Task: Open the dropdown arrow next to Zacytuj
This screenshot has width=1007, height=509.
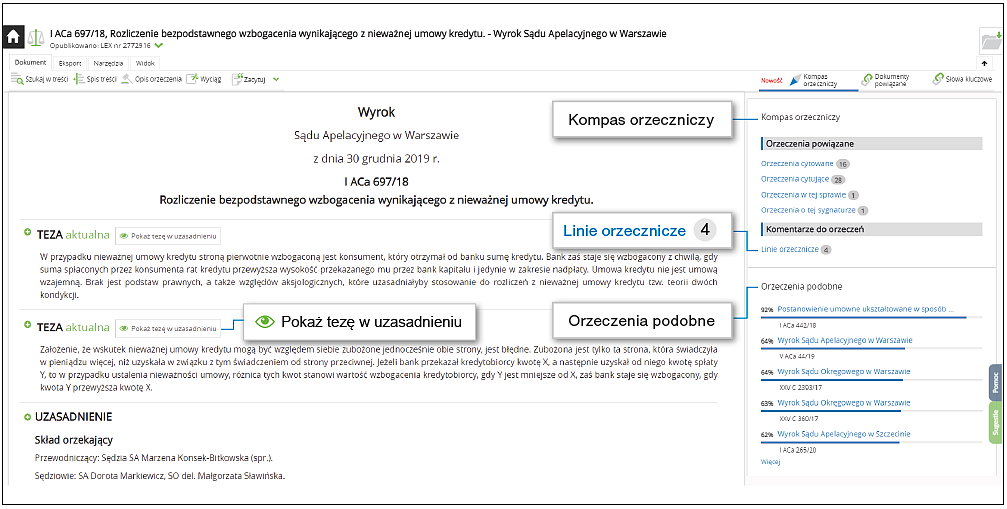Action: coord(276,79)
